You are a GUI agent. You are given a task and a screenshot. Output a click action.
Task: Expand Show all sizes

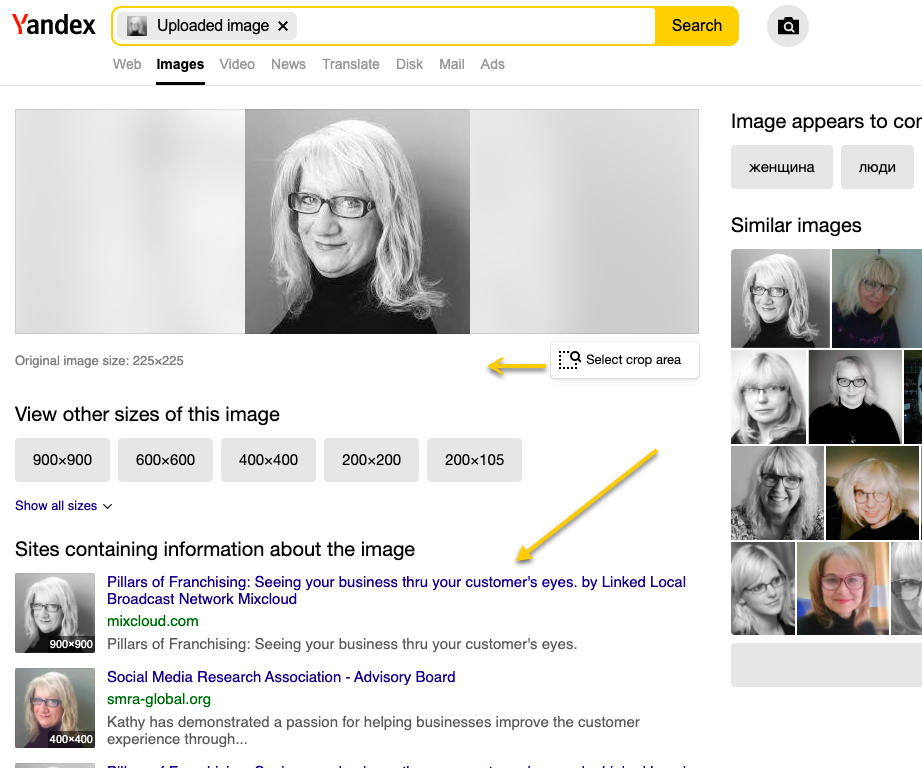click(64, 506)
